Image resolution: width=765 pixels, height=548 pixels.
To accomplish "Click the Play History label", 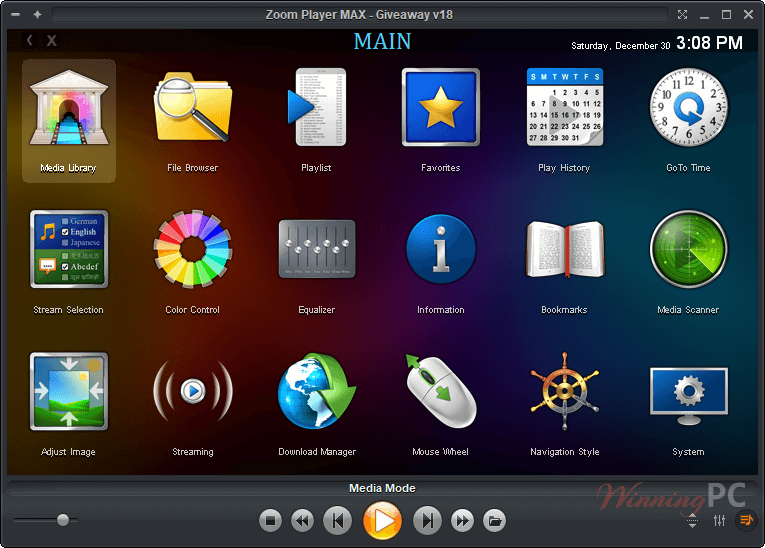I will click(564, 168).
